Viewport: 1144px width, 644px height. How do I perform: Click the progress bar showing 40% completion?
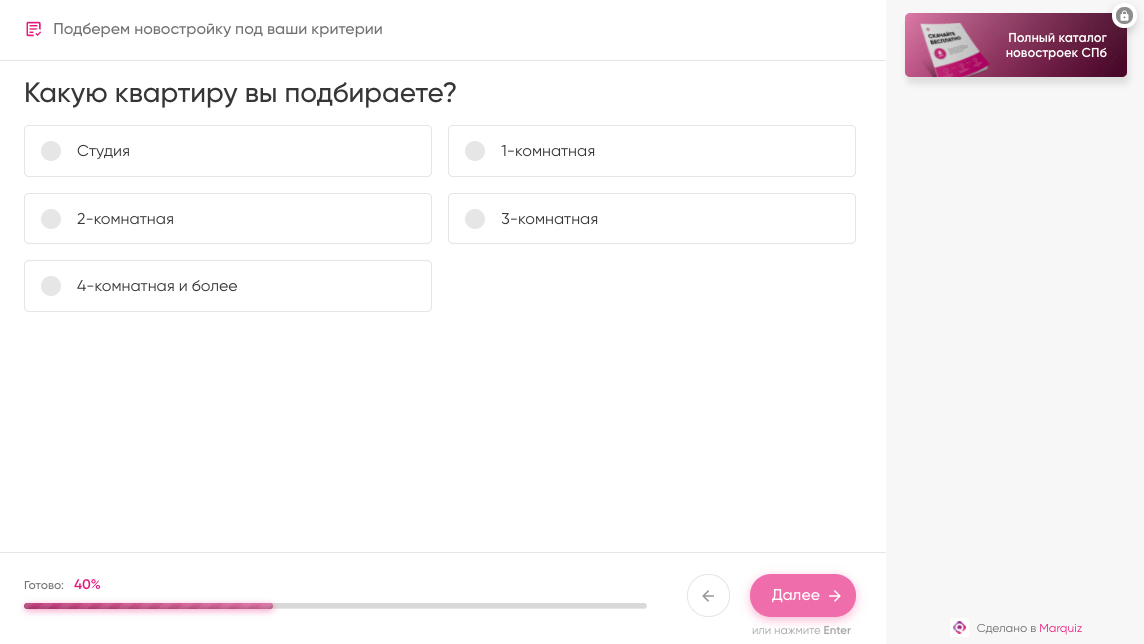tap(336, 606)
